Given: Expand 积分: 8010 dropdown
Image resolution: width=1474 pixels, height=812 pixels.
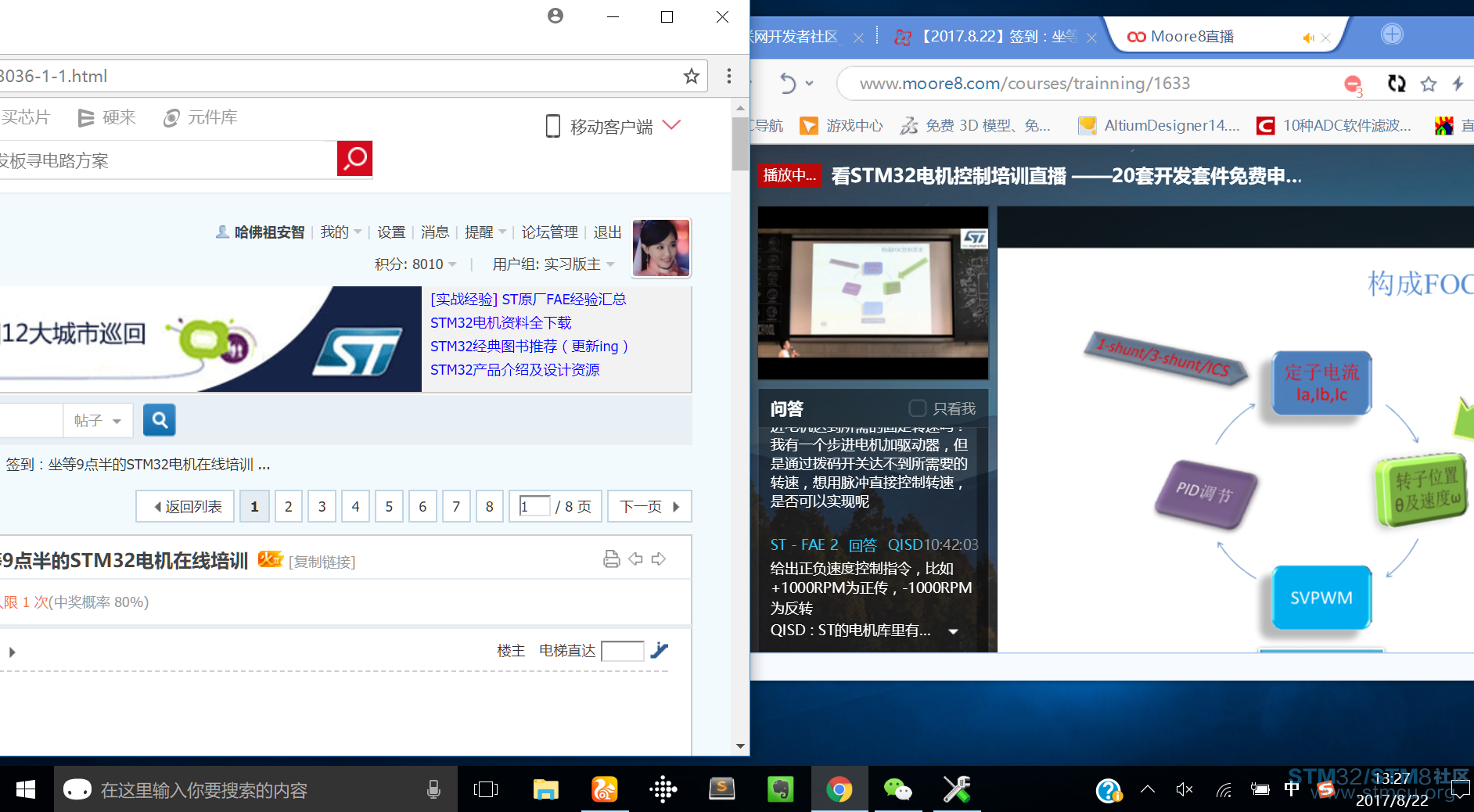Looking at the screenshot, I should [x=452, y=264].
